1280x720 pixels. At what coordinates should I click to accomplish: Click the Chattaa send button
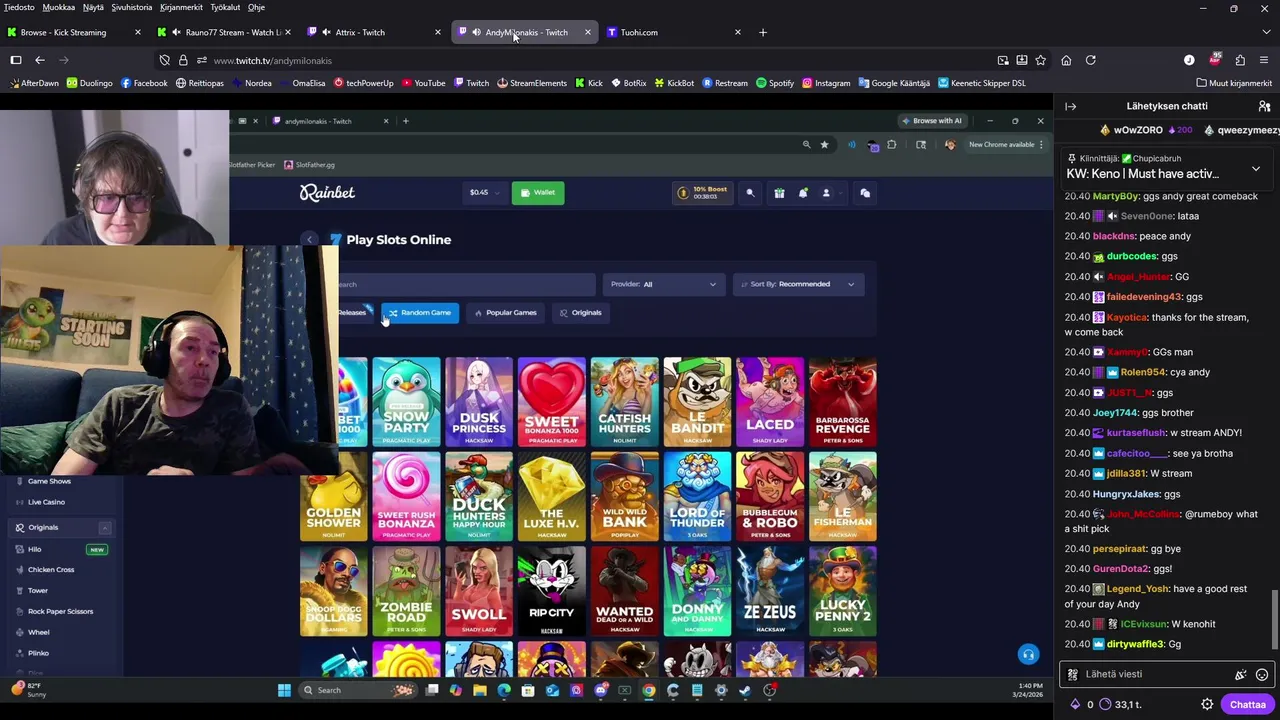click(1247, 704)
